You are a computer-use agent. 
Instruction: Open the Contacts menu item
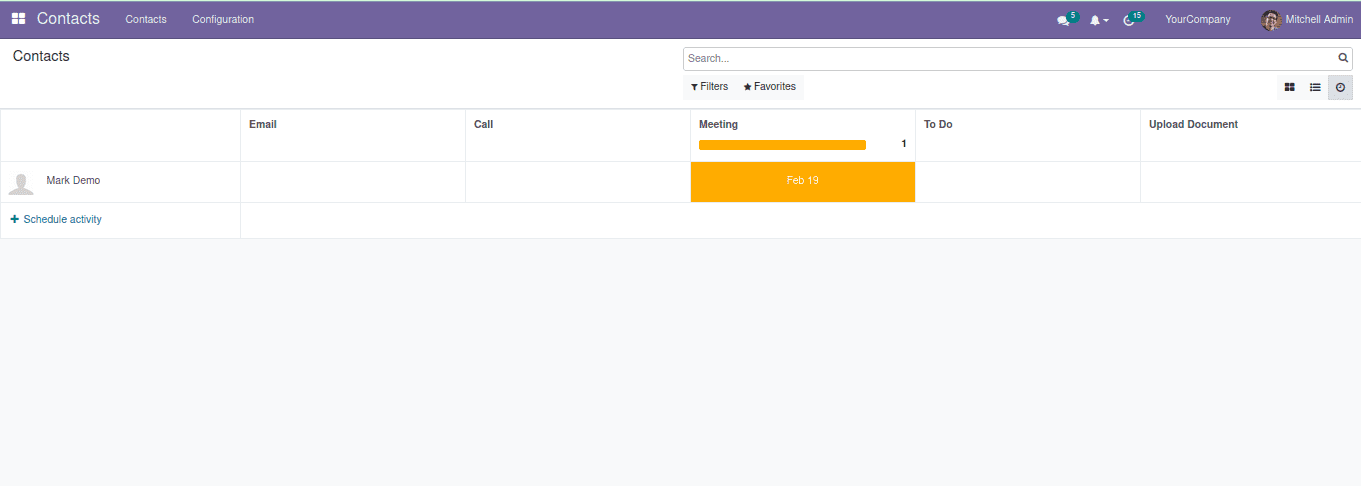[x=146, y=19]
